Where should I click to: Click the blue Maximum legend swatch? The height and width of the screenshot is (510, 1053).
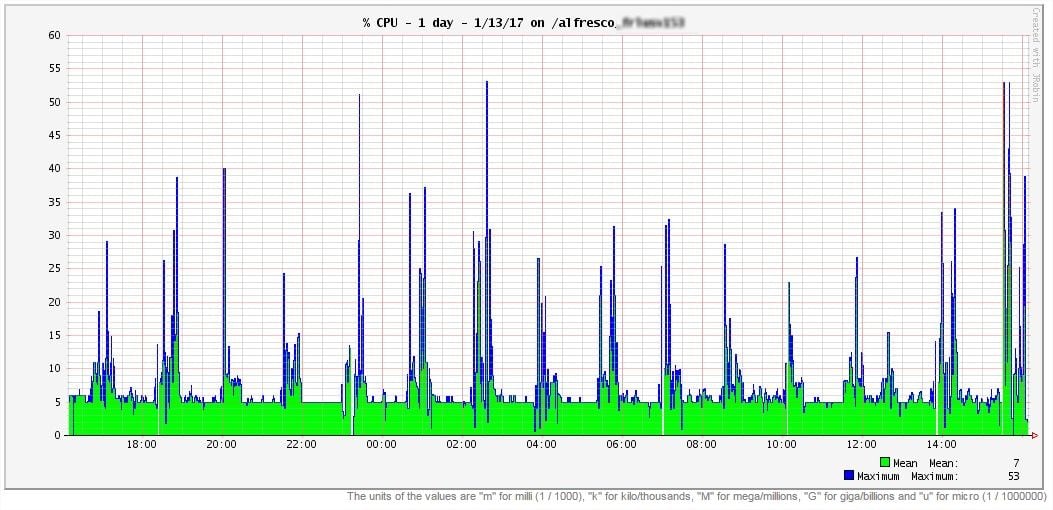849,476
